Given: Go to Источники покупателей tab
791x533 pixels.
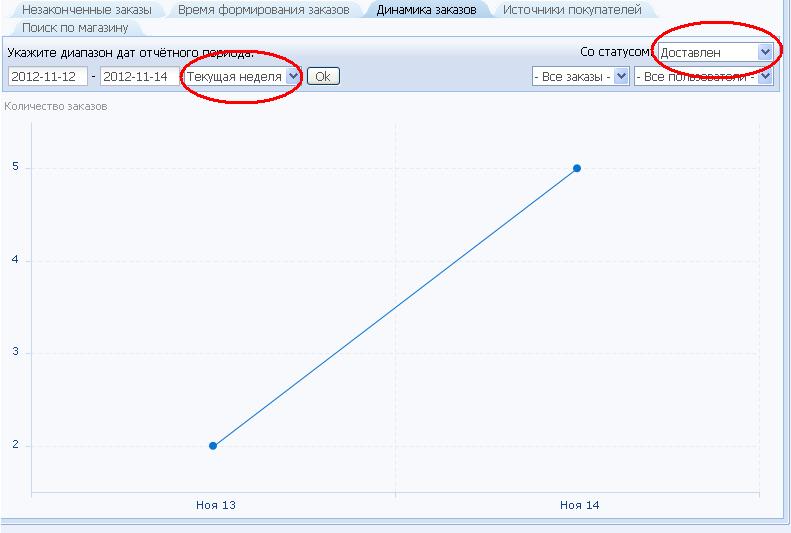Looking at the screenshot, I should (x=572, y=9).
